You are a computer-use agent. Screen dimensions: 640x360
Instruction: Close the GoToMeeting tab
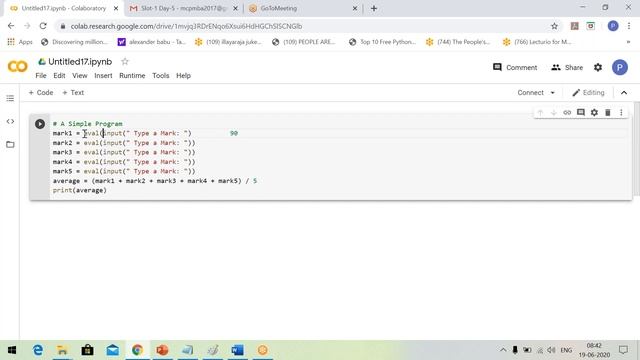click(x=355, y=8)
